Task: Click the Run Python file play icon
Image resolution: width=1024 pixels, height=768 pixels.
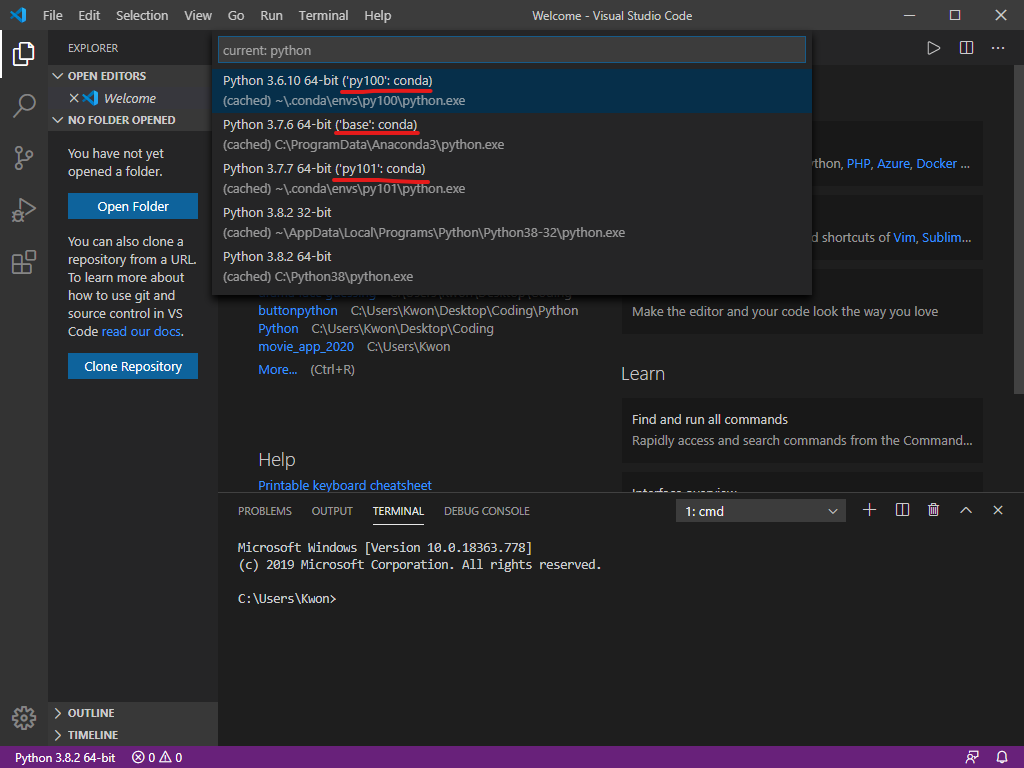Action: point(934,48)
